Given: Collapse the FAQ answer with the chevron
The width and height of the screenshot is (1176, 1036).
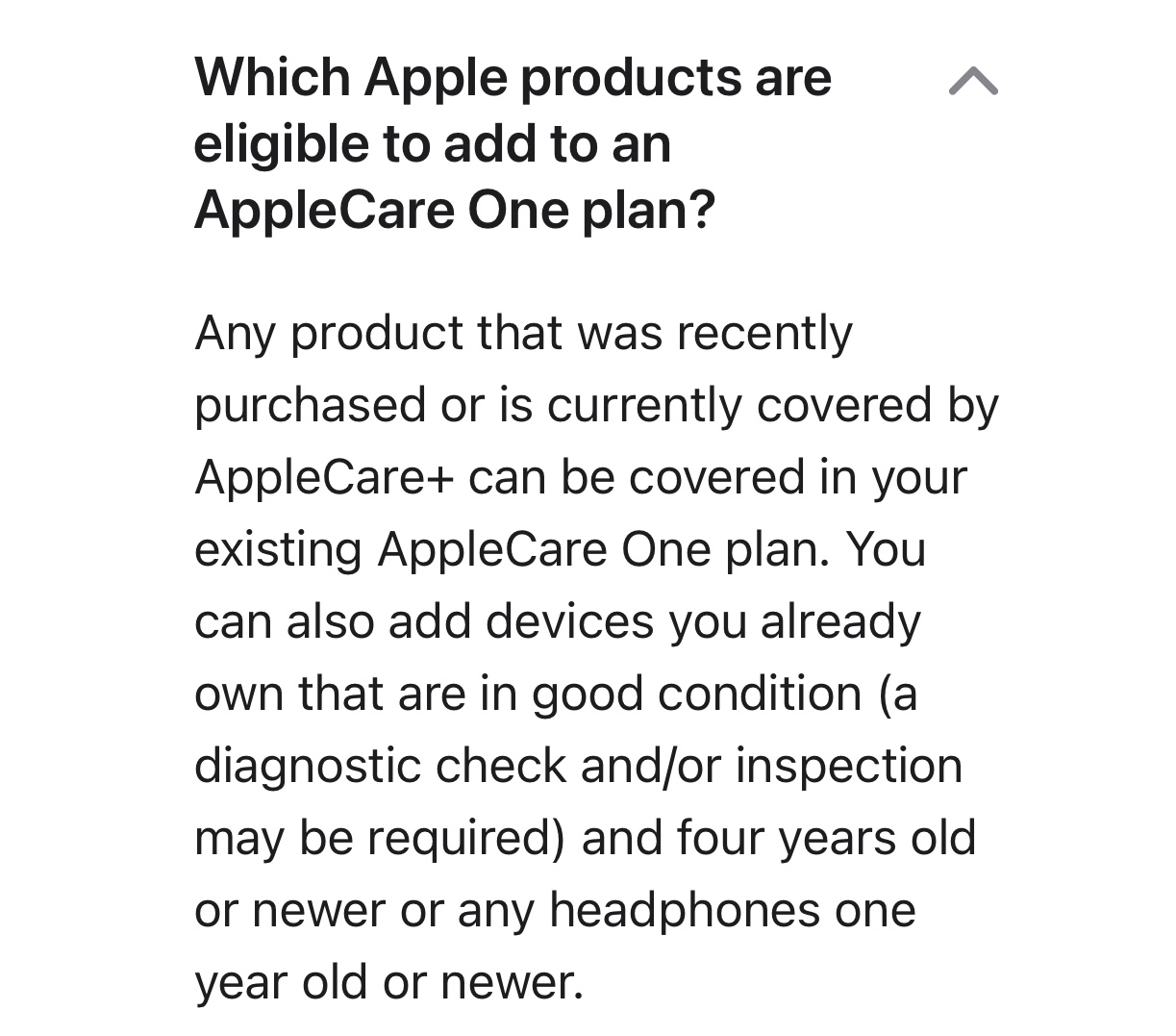Looking at the screenshot, I should pyautogui.click(x=973, y=82).
